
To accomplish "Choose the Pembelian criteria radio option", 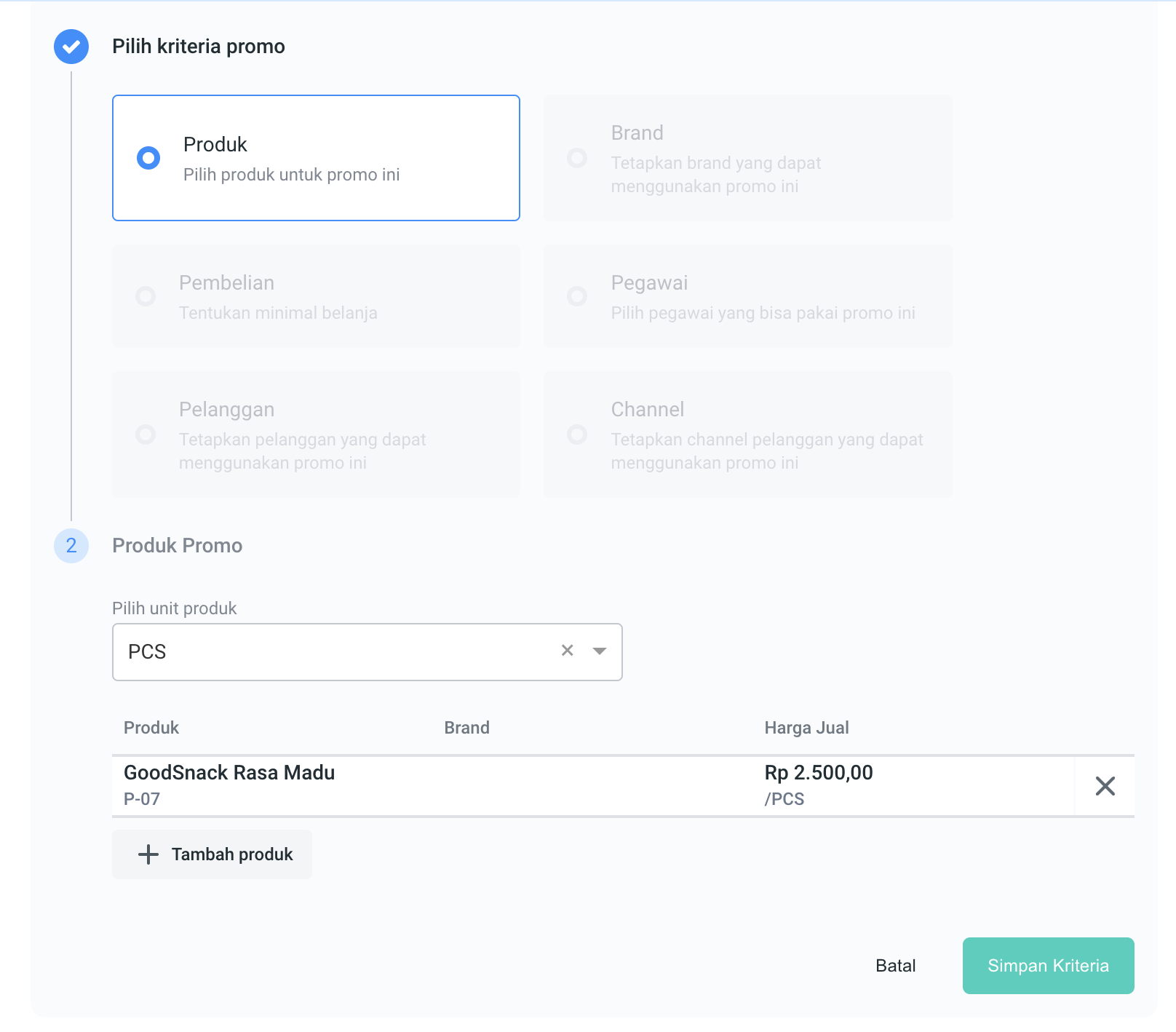I will click(x=146, y=296).
